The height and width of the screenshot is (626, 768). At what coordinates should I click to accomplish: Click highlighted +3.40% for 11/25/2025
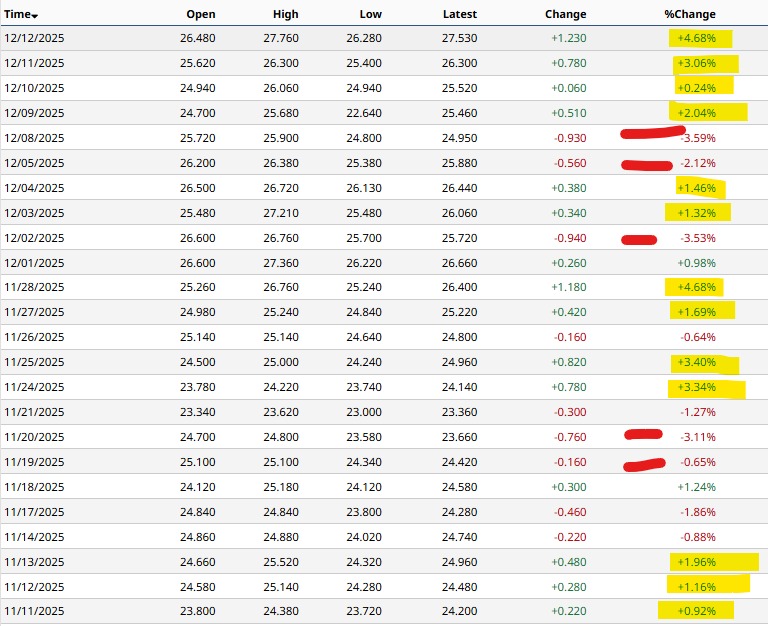pyautogui.click(x=697, y=363)
